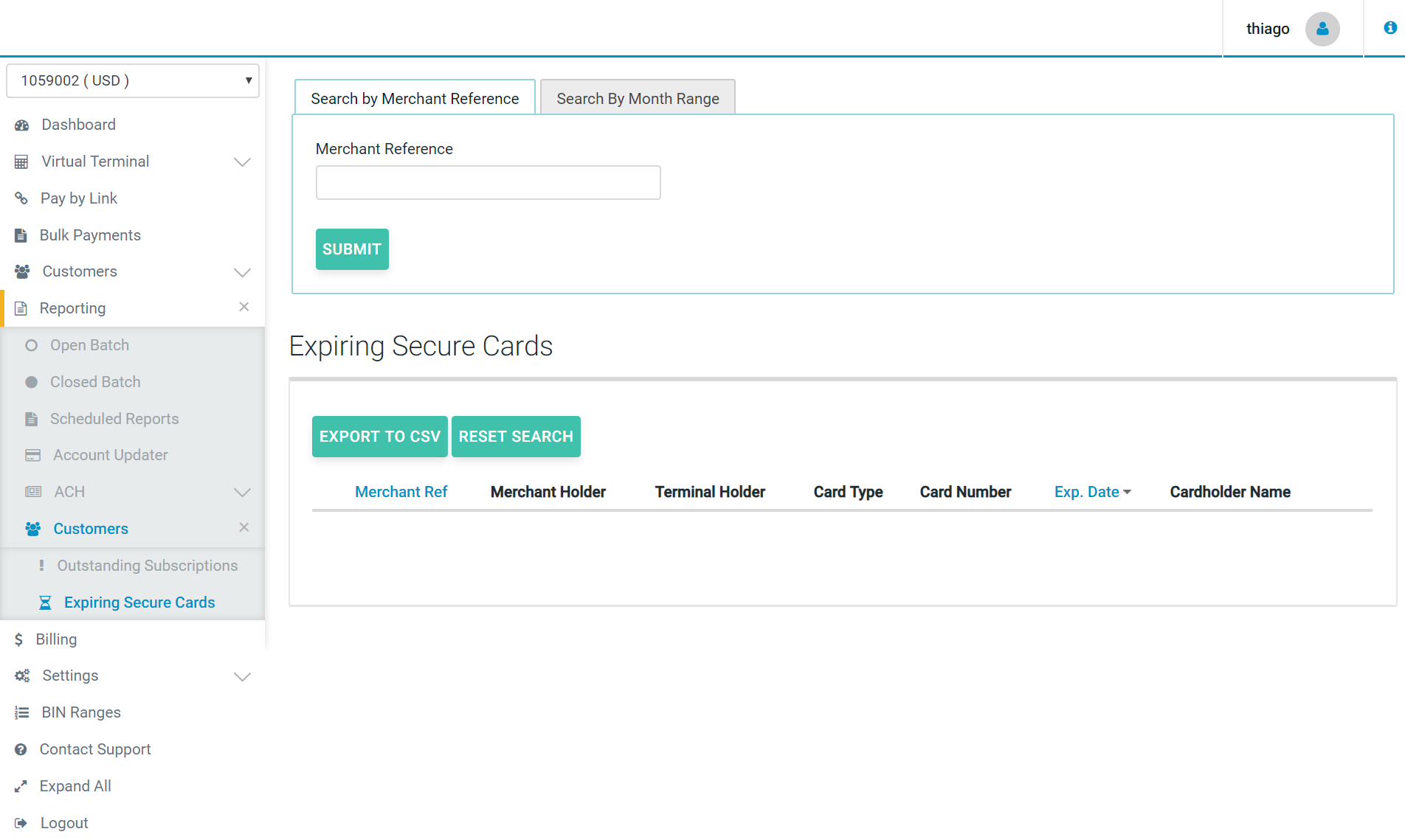
Task: Open the 1059002 (USD) terminal dropdown
Action: coord(133,80)
